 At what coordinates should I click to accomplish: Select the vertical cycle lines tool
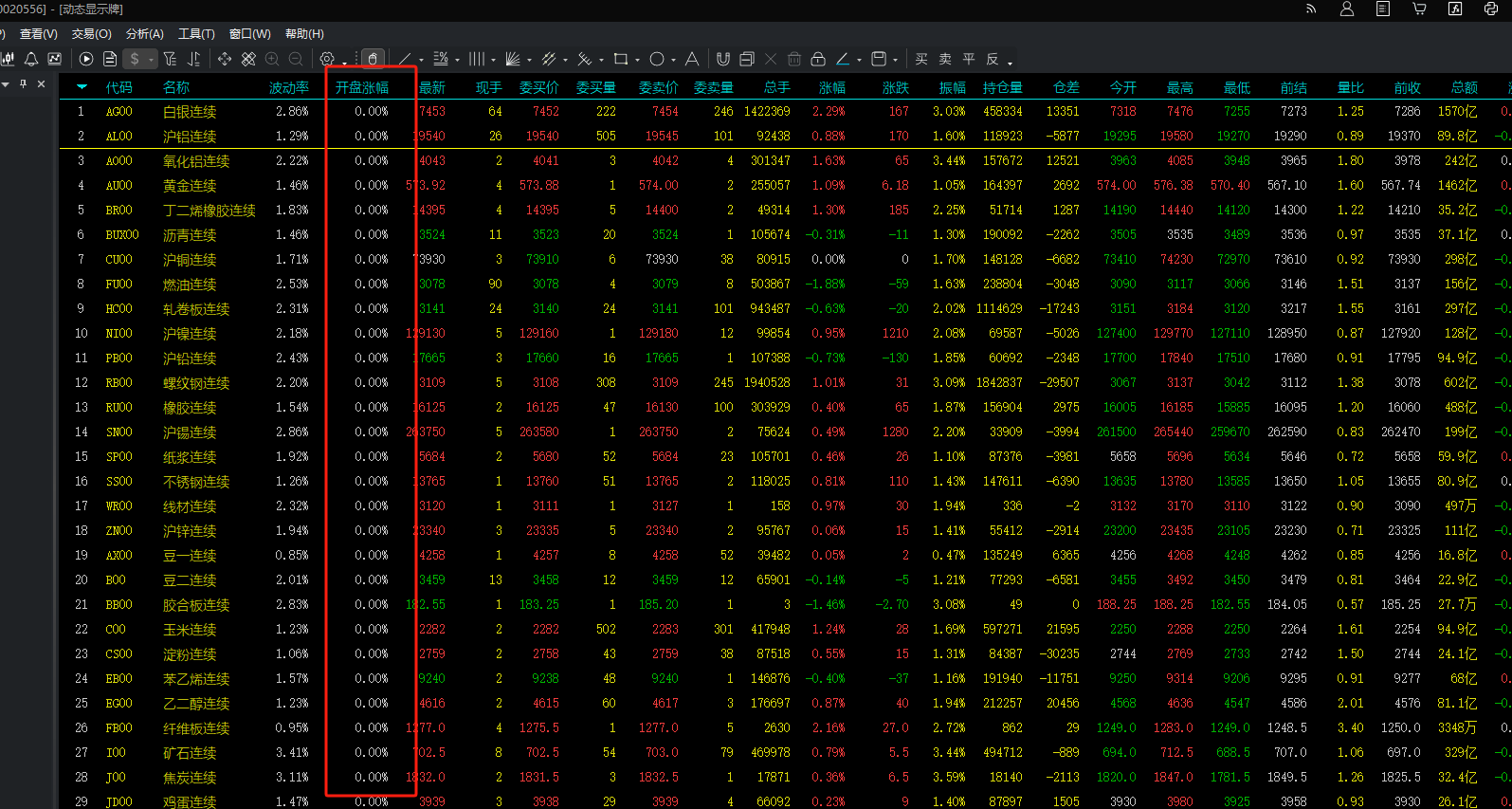click(x=477, y=59)
